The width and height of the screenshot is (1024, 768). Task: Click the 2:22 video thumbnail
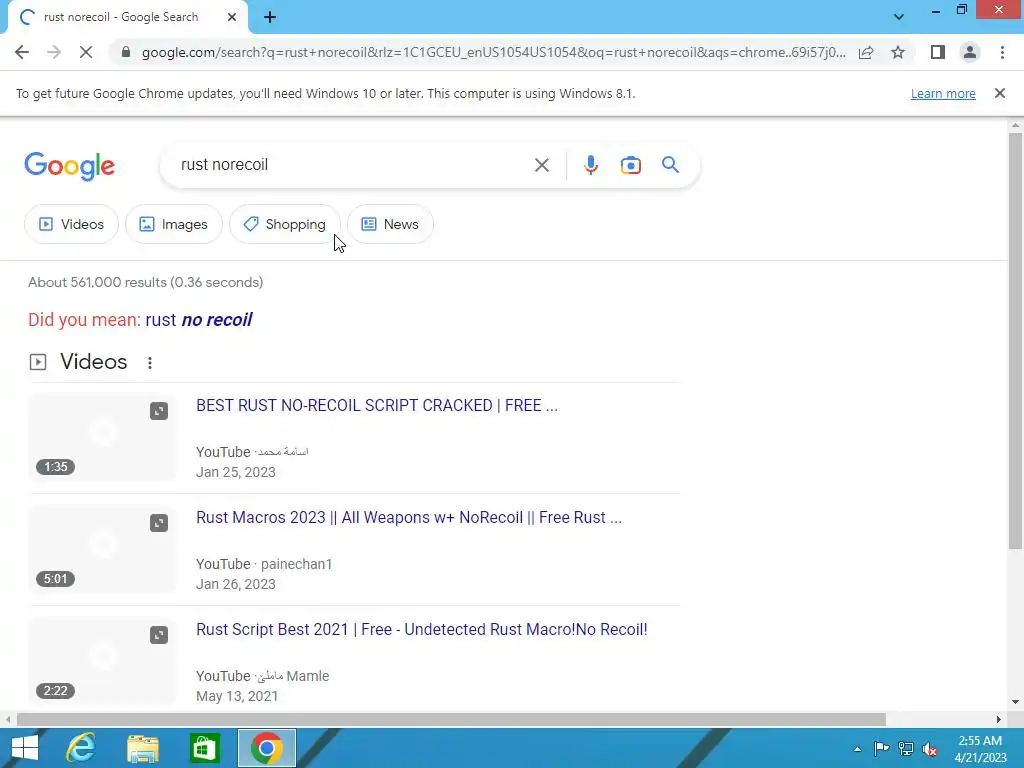pos(103,662)
